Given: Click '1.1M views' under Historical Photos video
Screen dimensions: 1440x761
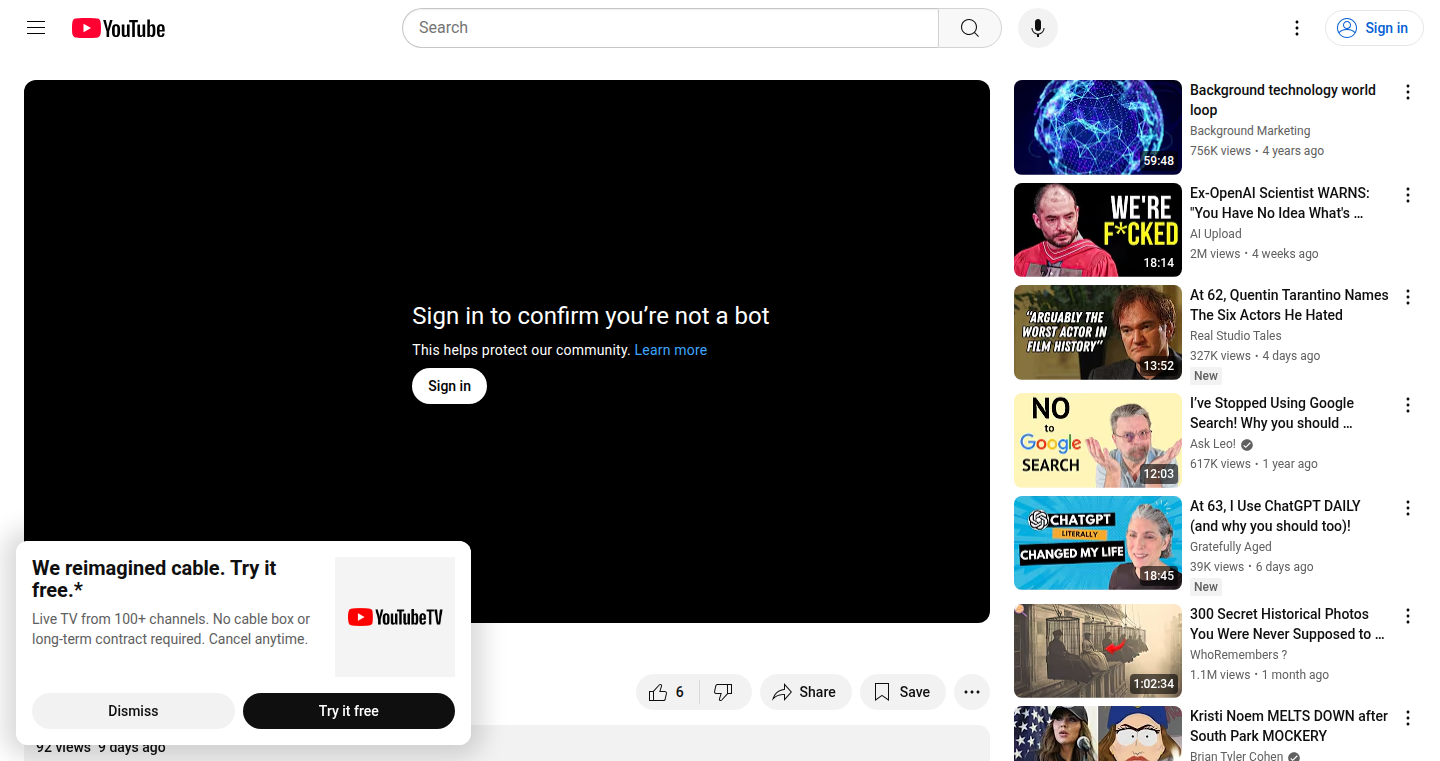Looking at the screenshot, I should (1220, 675).
